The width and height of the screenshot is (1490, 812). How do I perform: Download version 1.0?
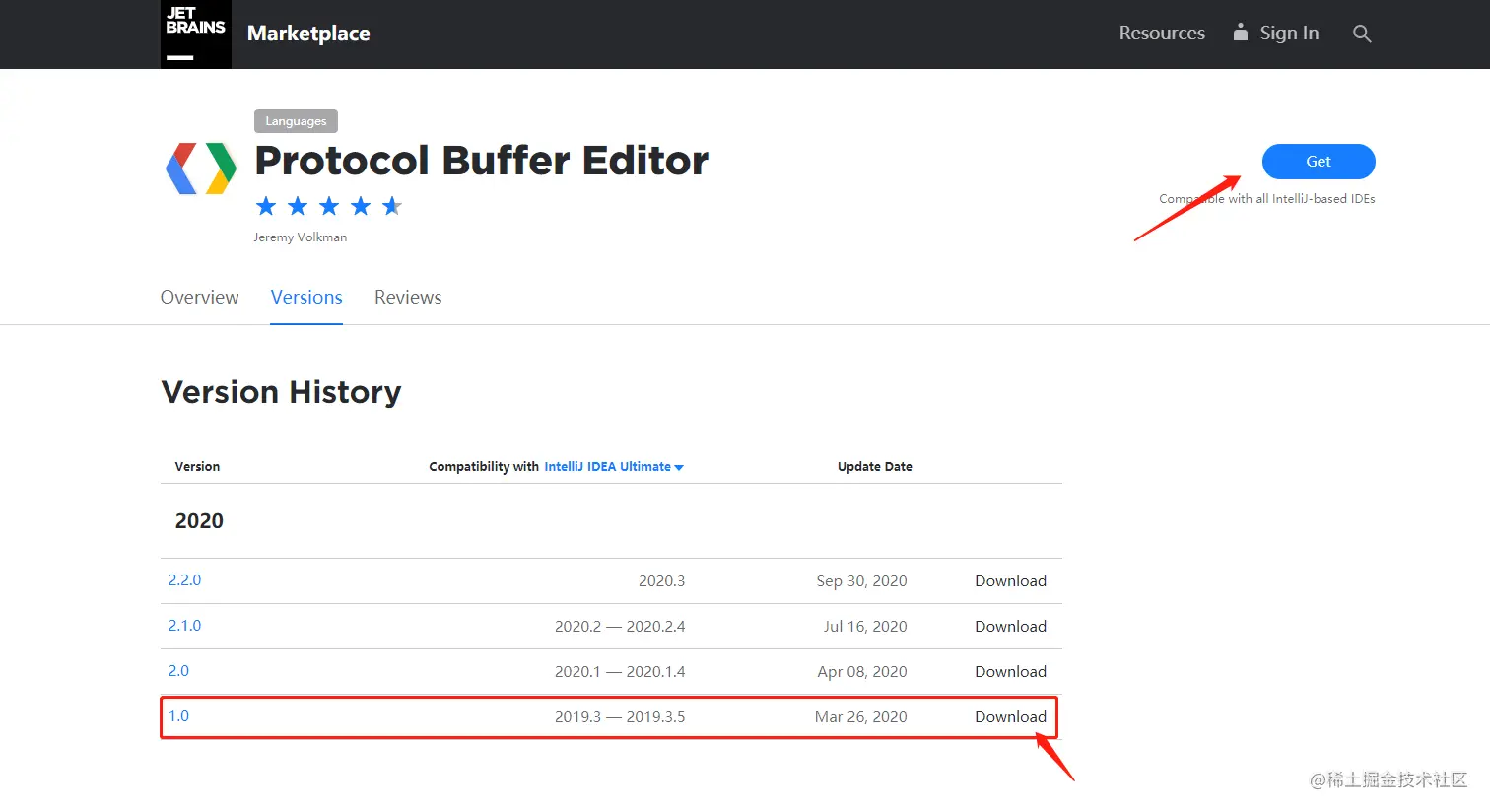[1010, 717]
